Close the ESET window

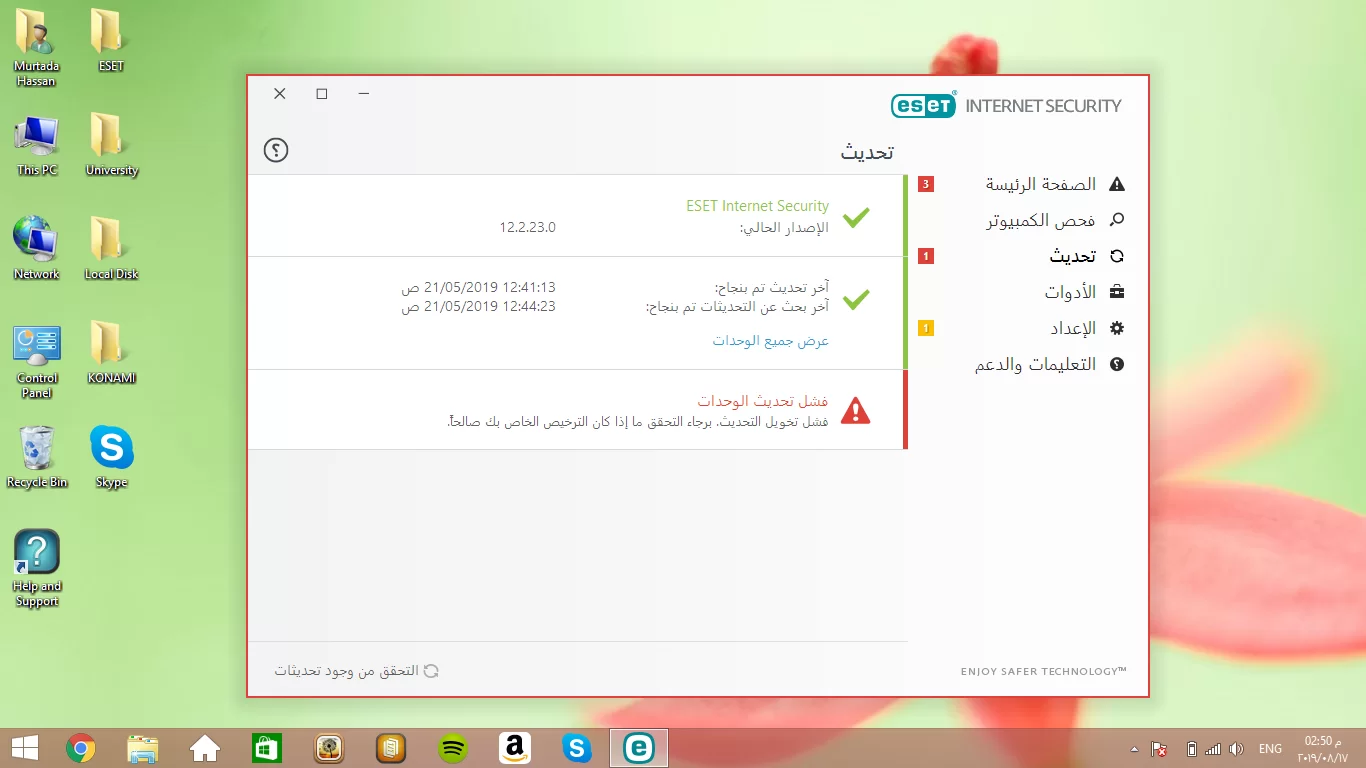(280, 93)
